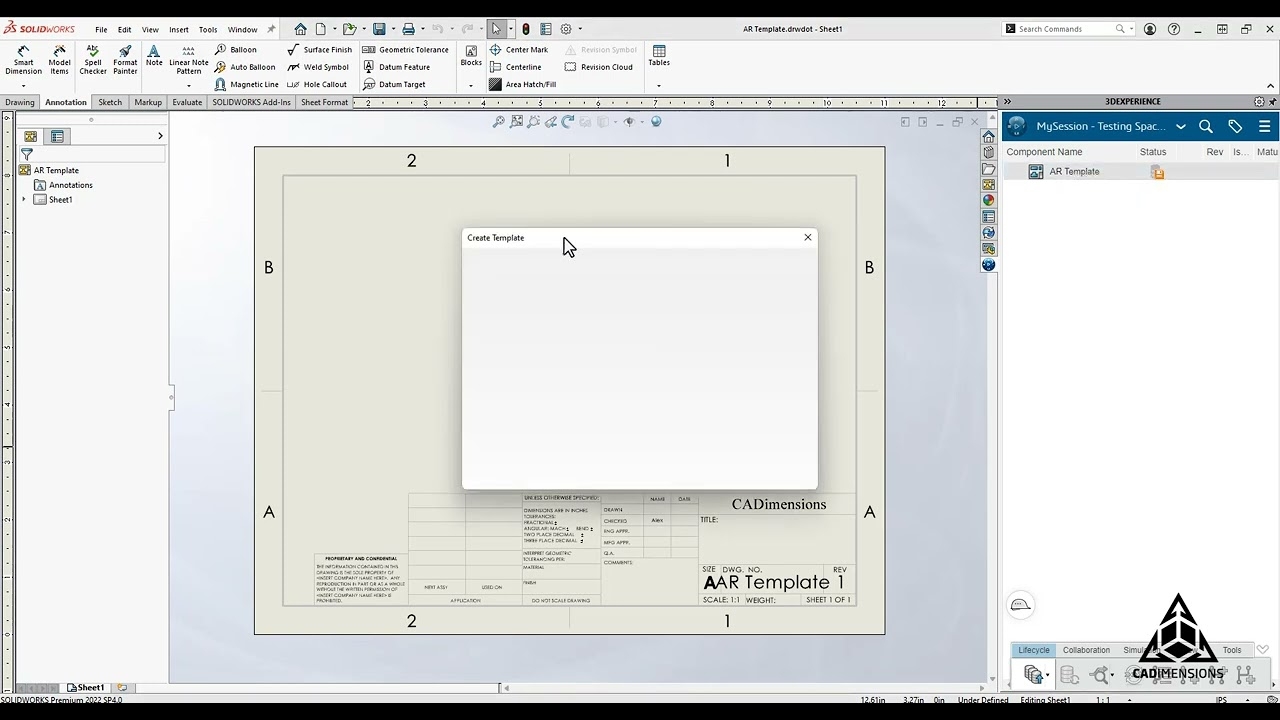Select AR Template row in component list
The height and width of the screenshot is (720, 1280).
point(1141,172)
